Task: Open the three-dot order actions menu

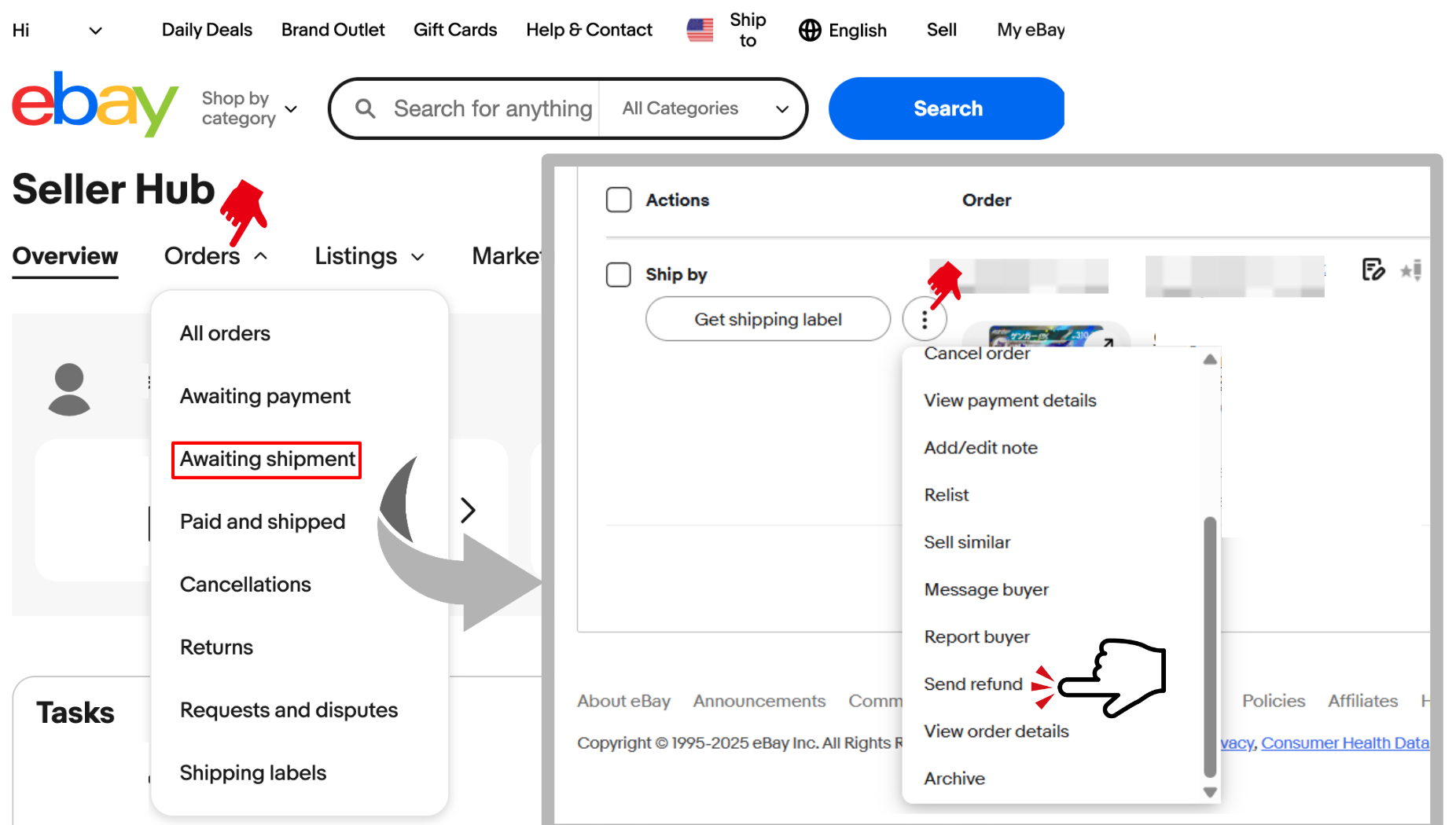Action: pos(924,320)
